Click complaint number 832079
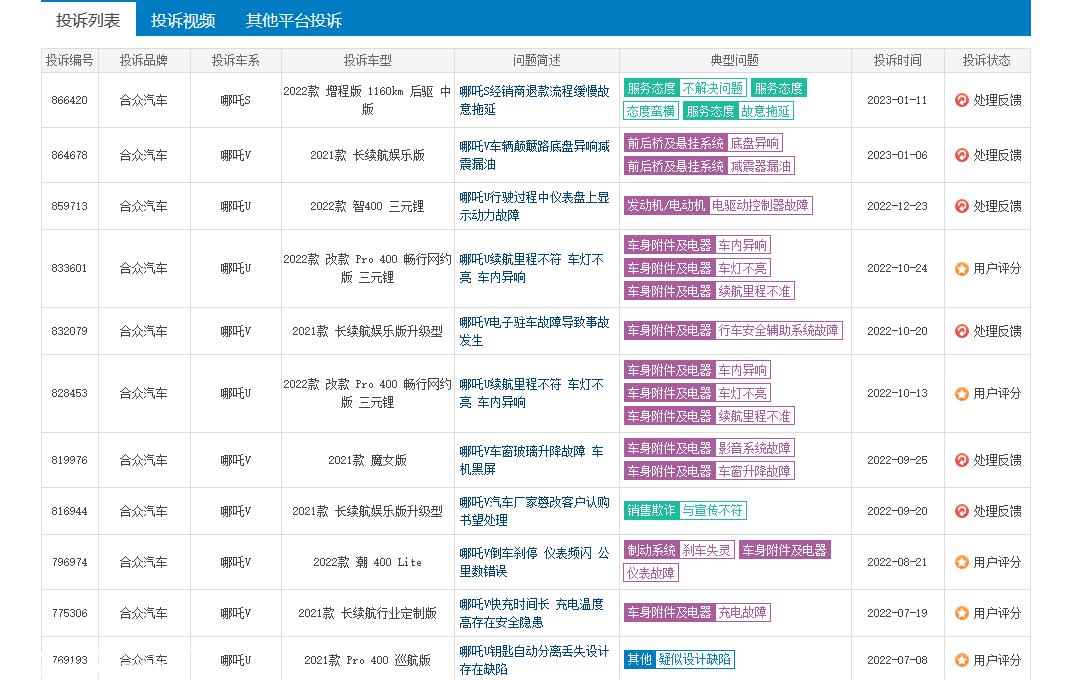 pyautogui.click(x=70, y=331)
